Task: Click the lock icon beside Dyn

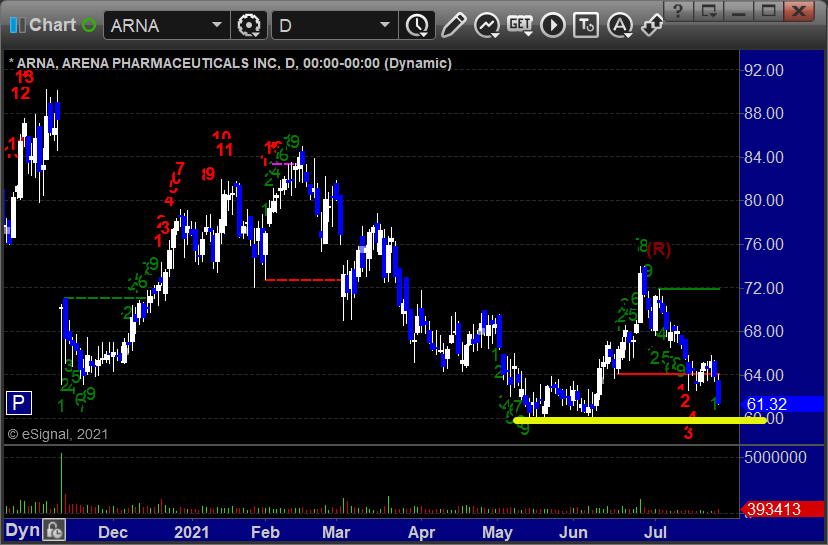Action: click(54, 530)
